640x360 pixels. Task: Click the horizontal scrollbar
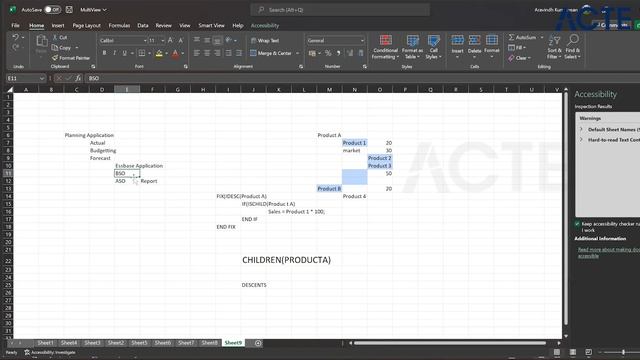(x=449, y=343)
